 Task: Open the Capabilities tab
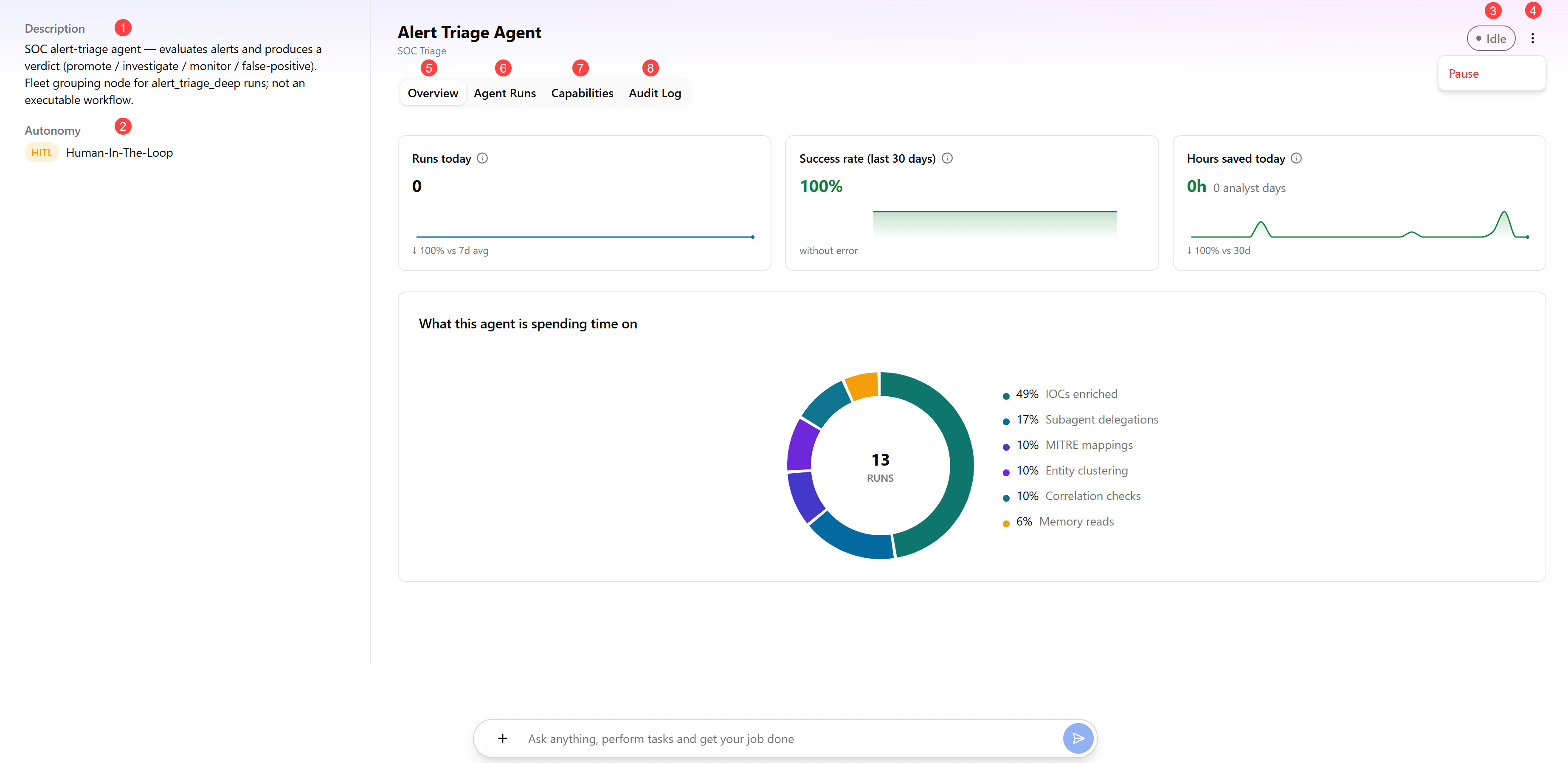pyautogui.click(x=582, y=93)
